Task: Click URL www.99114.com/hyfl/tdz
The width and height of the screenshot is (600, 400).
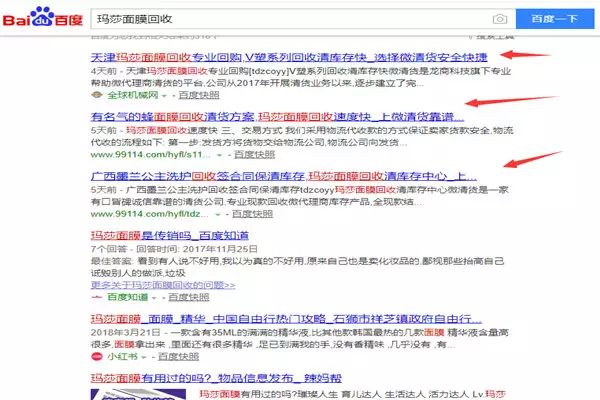Action: click(x=149, y=214)
